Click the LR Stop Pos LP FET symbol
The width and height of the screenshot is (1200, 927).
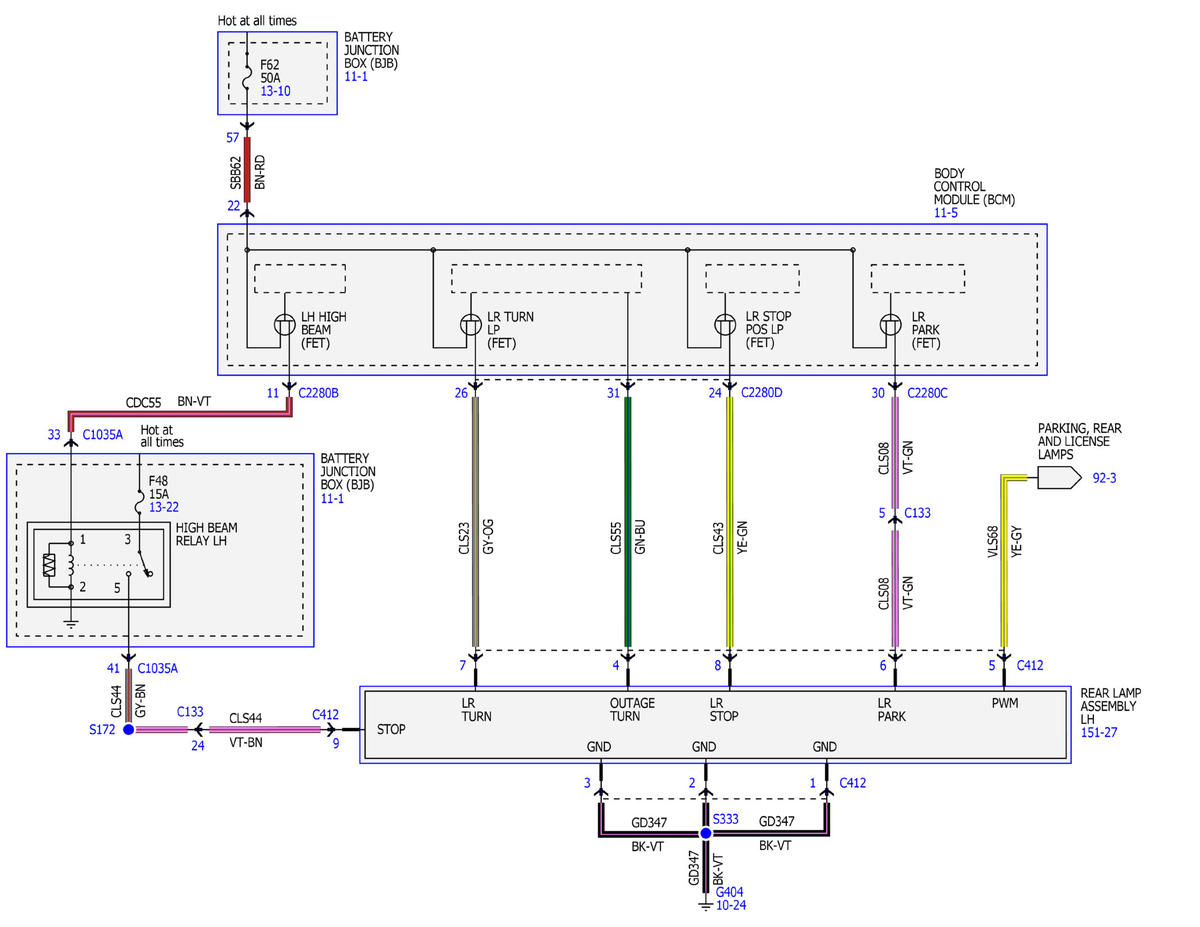[x=727, y=325]
